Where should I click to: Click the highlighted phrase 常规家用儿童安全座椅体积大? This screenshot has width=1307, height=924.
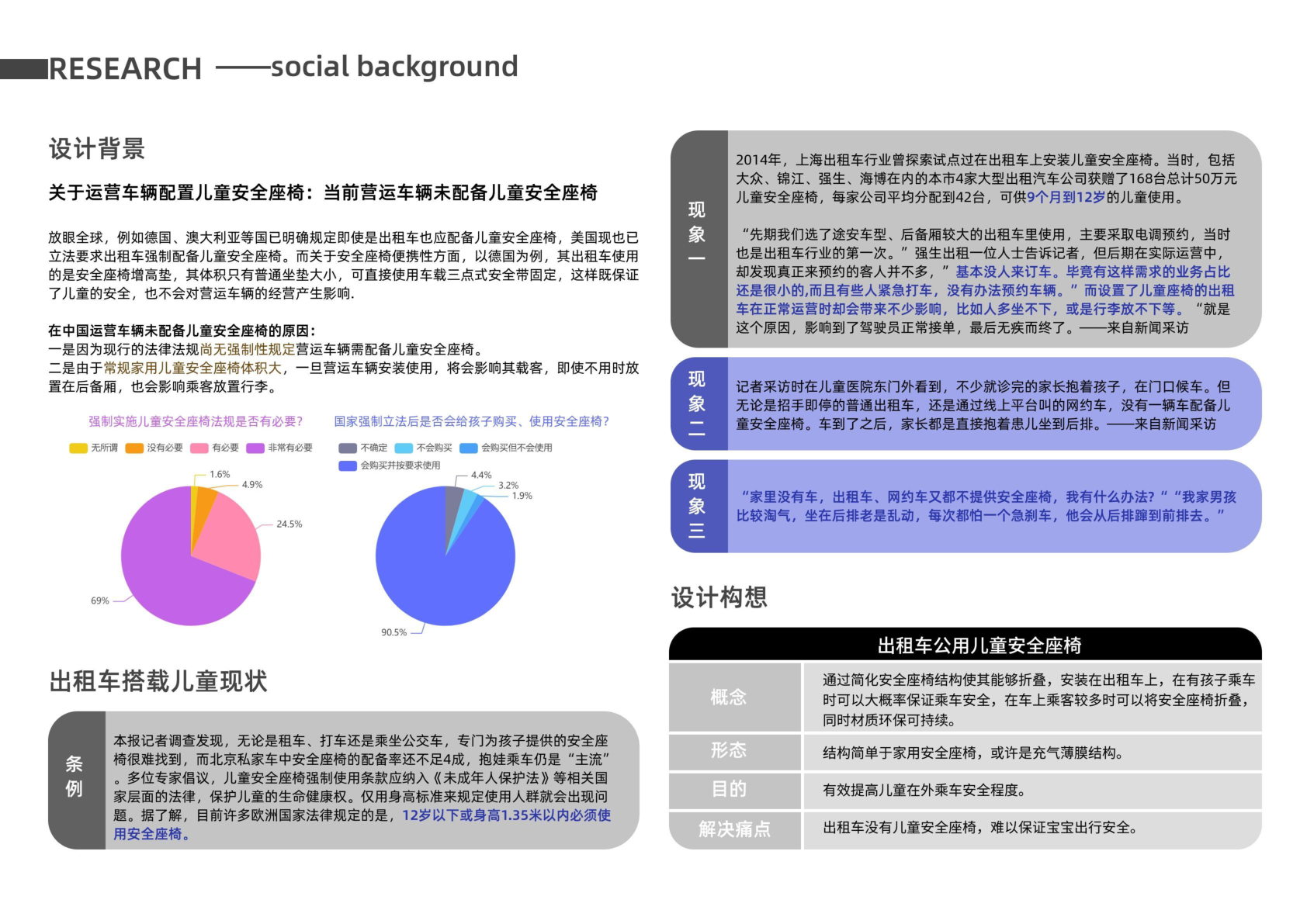click(x=192, y=368)
